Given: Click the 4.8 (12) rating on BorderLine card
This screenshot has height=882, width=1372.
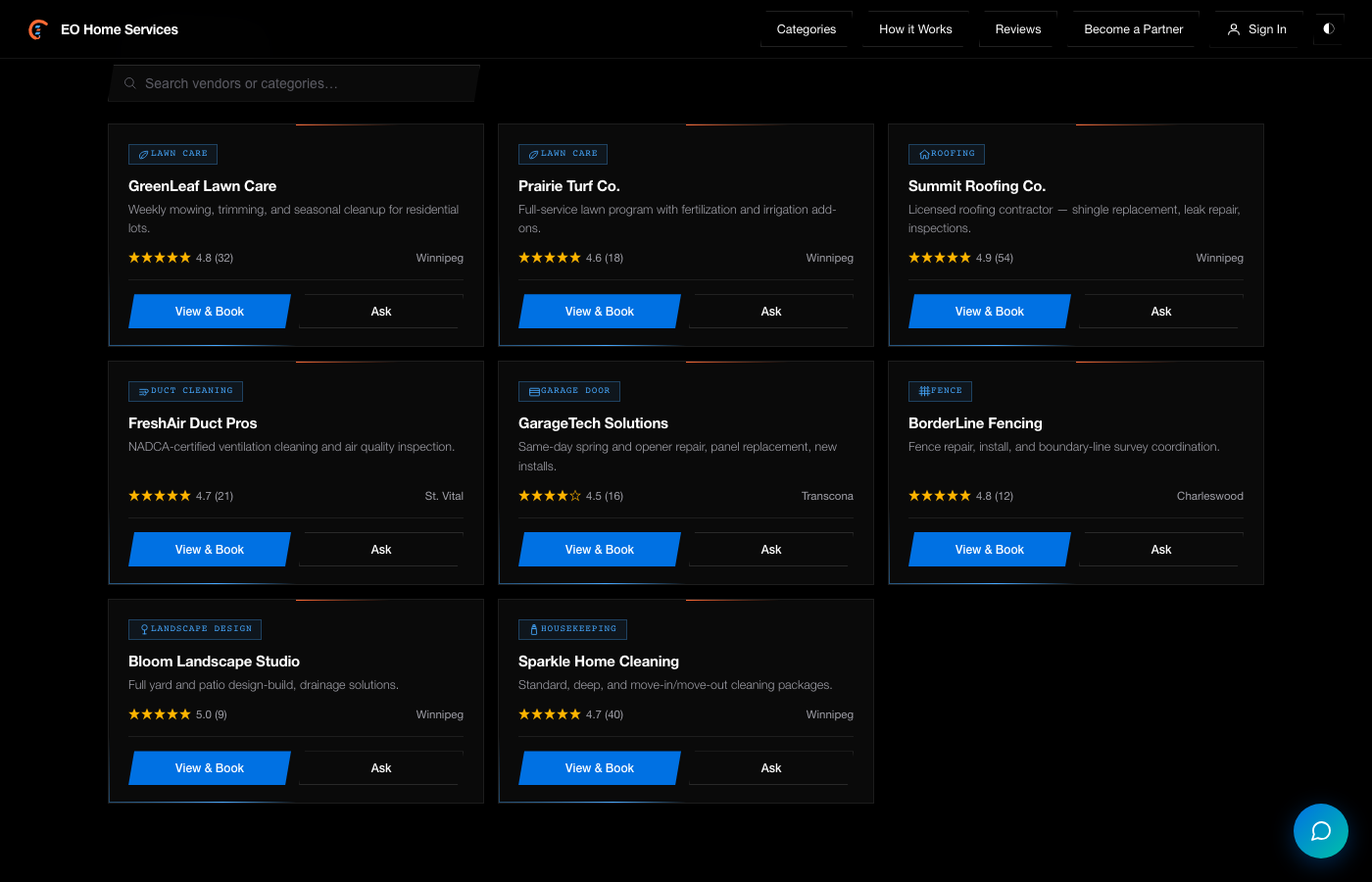Looking at the screenshot, I should point(995,496).
